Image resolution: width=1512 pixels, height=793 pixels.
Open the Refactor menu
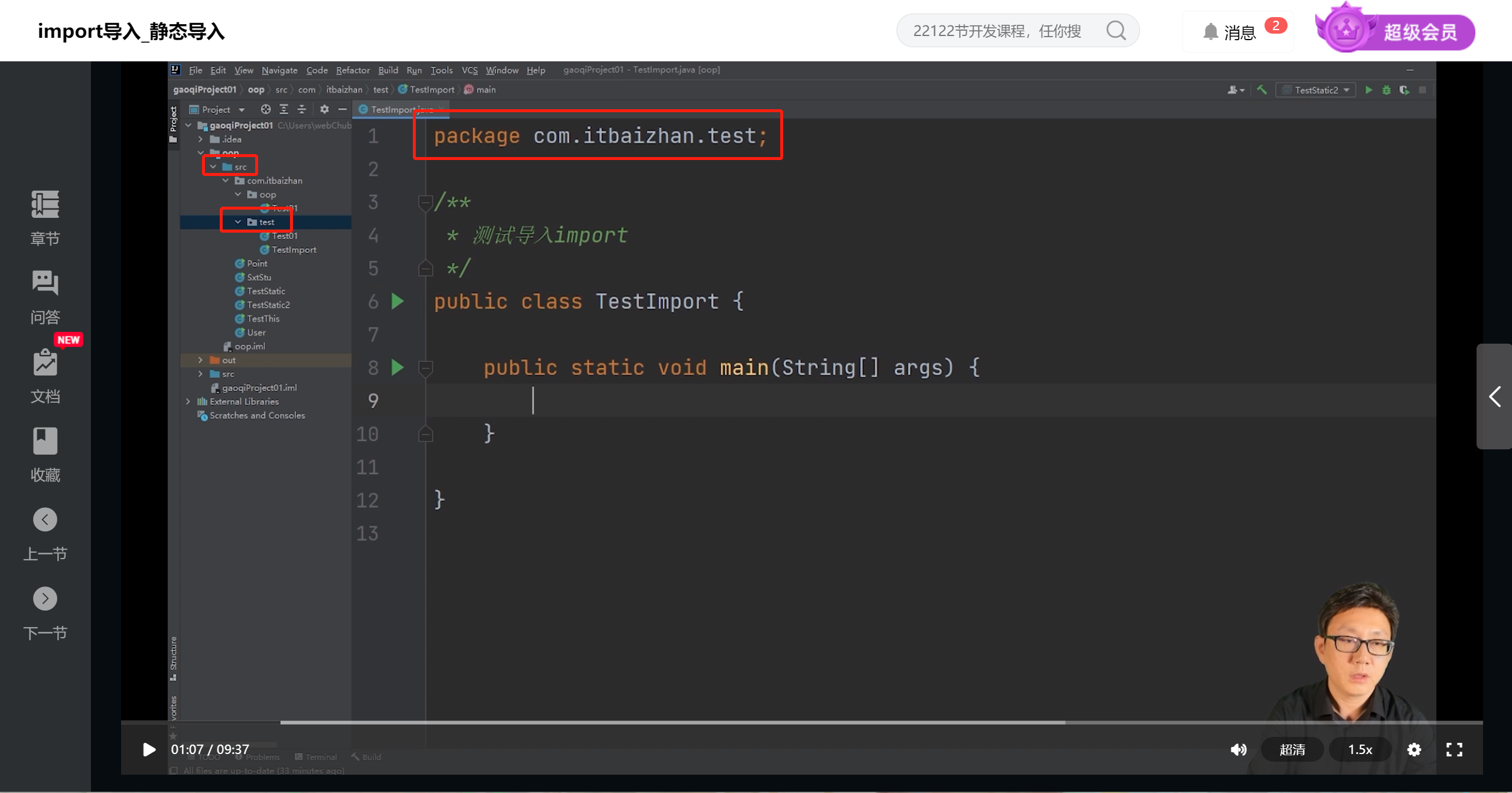tap(353, 70)
